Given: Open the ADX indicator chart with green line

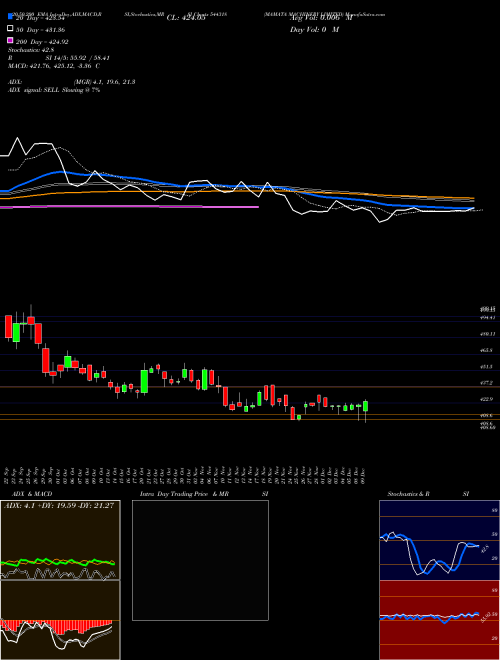Looking at the screenshot, I should [60, 540].
